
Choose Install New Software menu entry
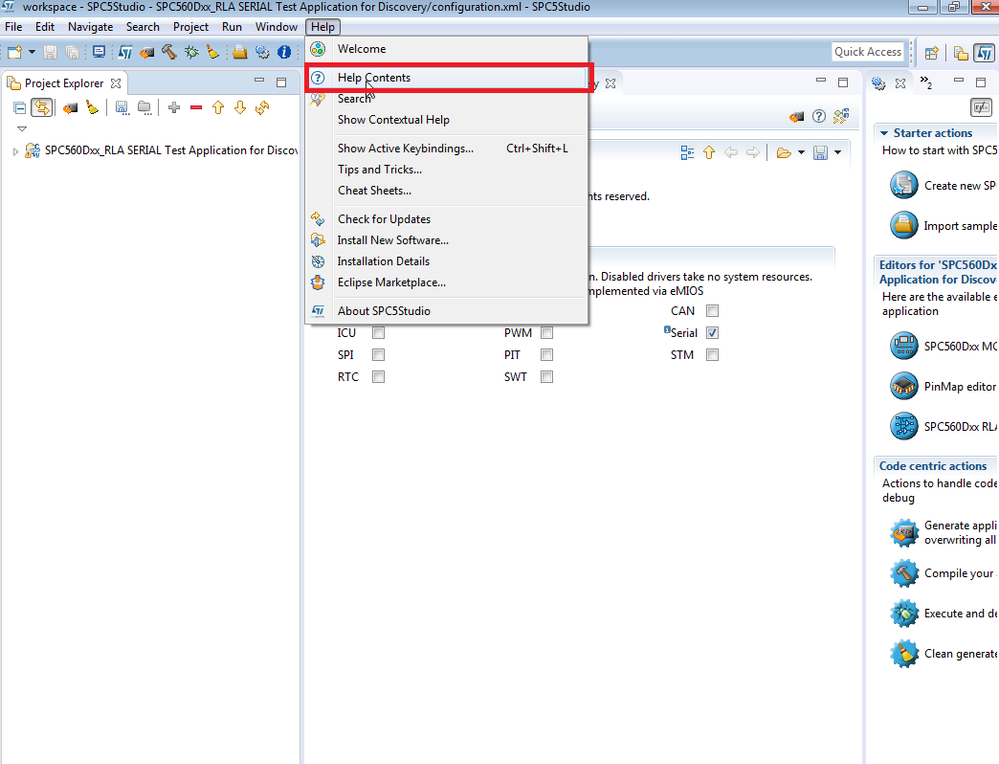pyautogui.click(x=447, y=240)
